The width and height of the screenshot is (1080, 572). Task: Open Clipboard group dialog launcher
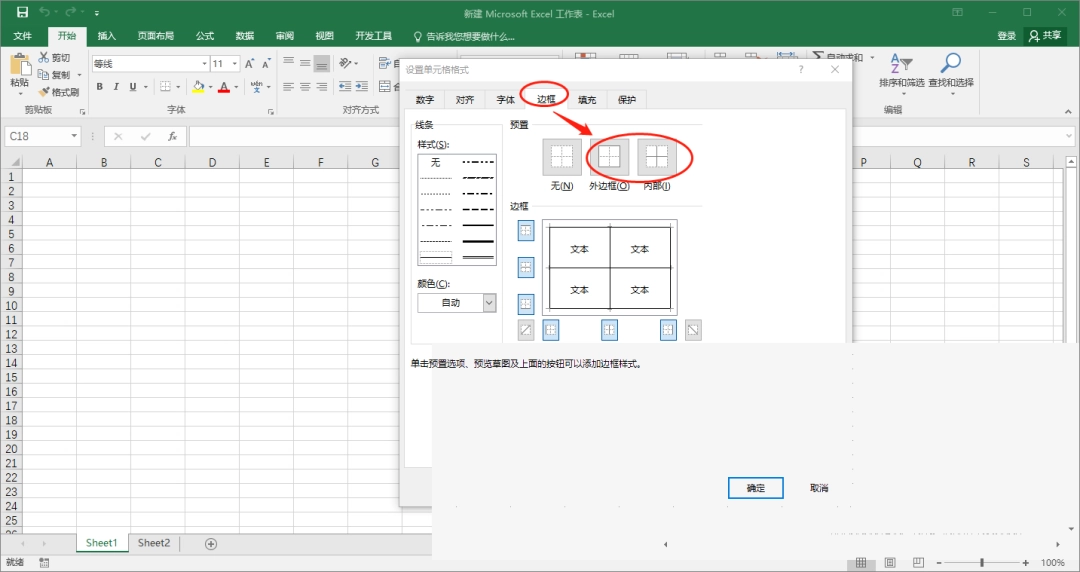(83, 111)
